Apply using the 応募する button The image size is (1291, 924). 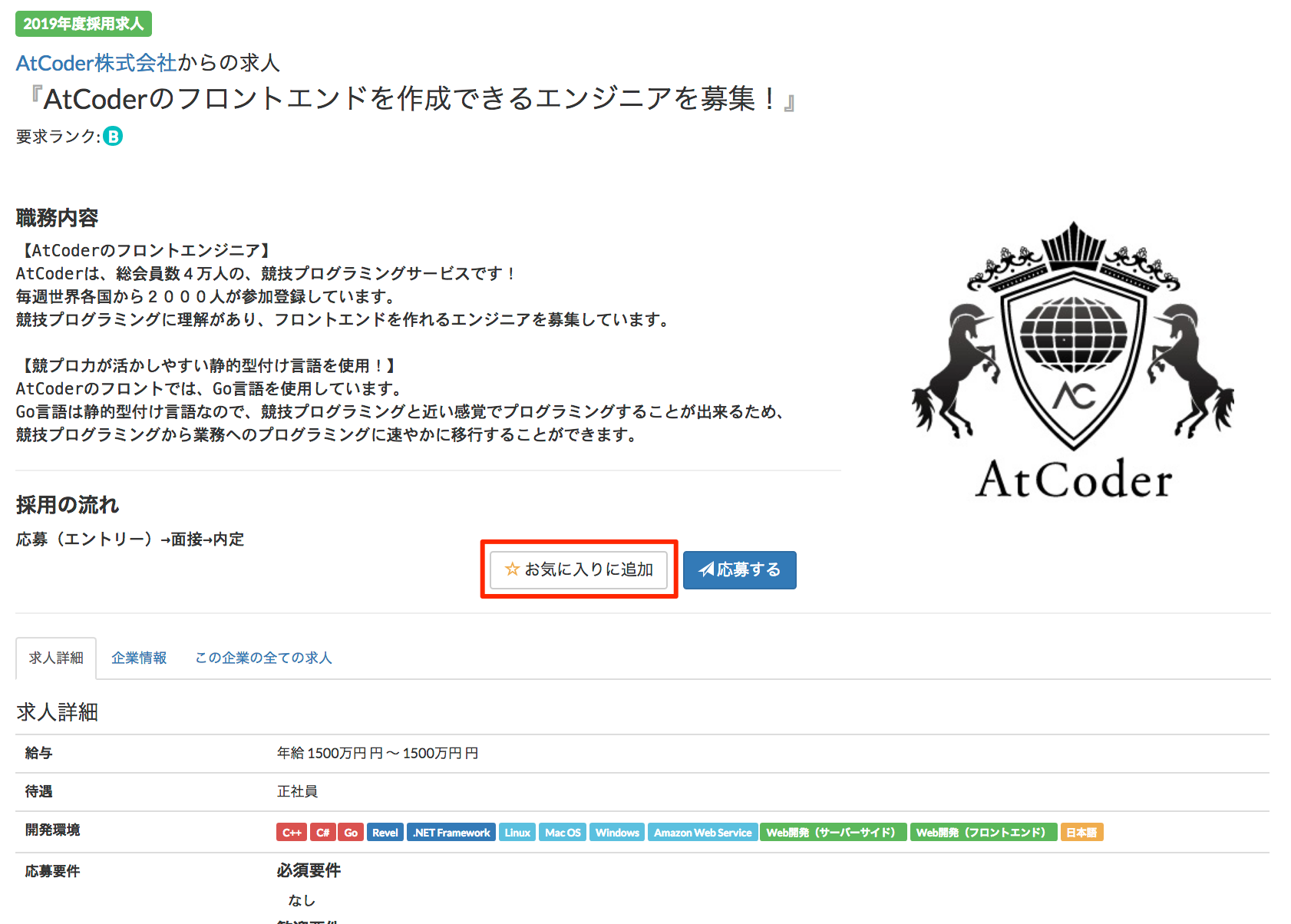click(740, 569)
